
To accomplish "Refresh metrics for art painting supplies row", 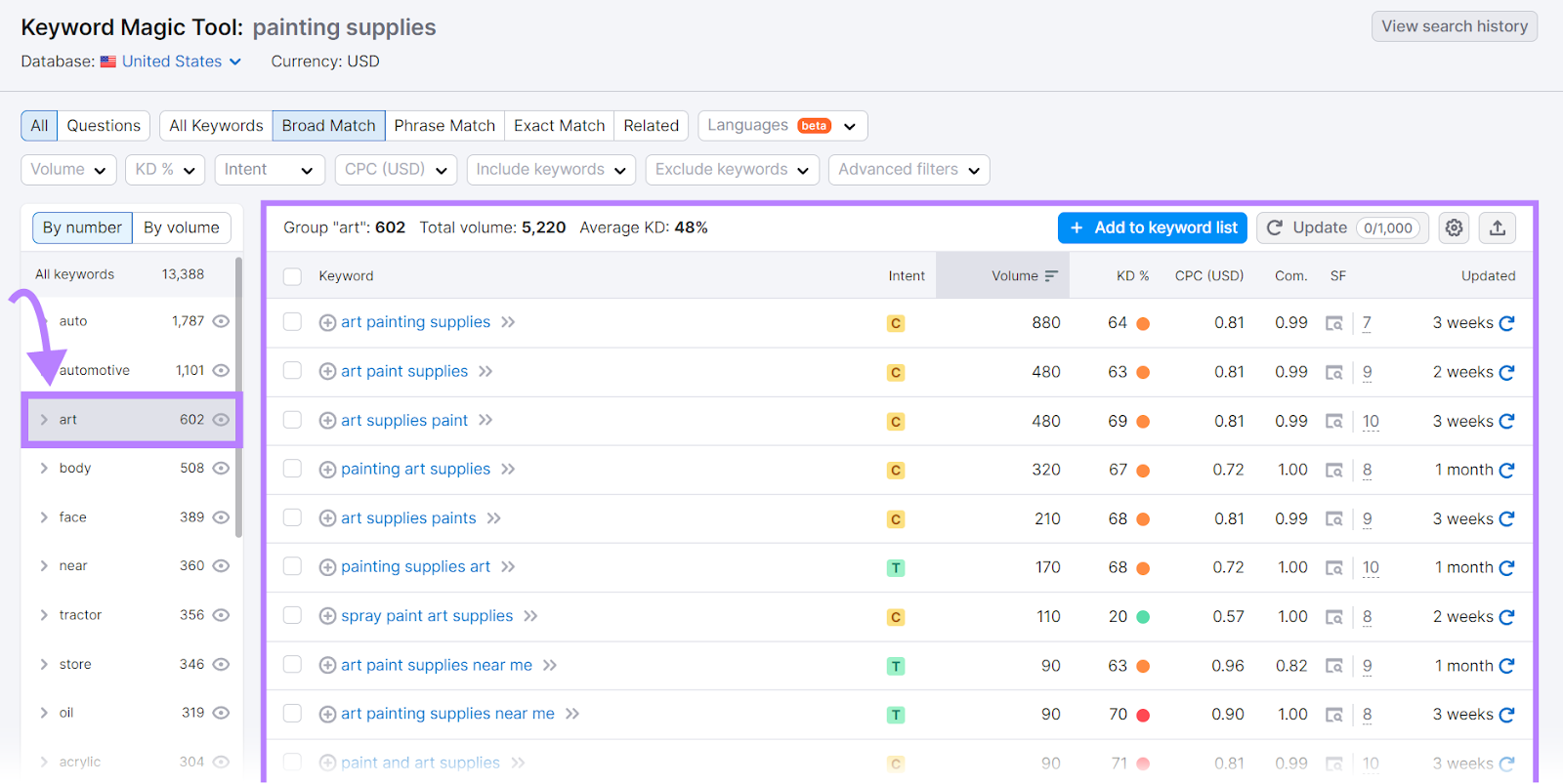I will pyautogui.click(x=1506, y=323).
